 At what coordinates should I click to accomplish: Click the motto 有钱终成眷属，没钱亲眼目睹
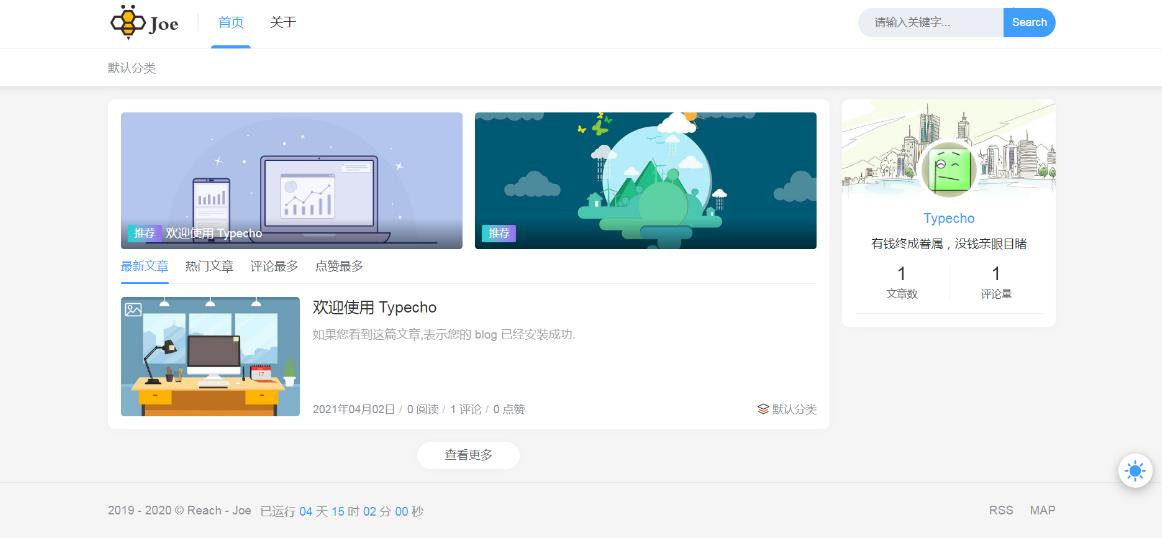tap(949, 244)
